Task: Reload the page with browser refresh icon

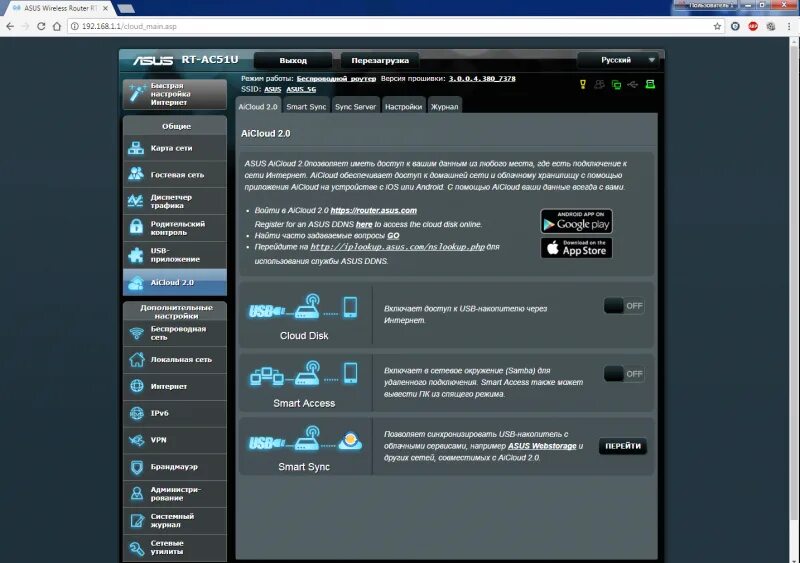Action: [x=41, y=26]
